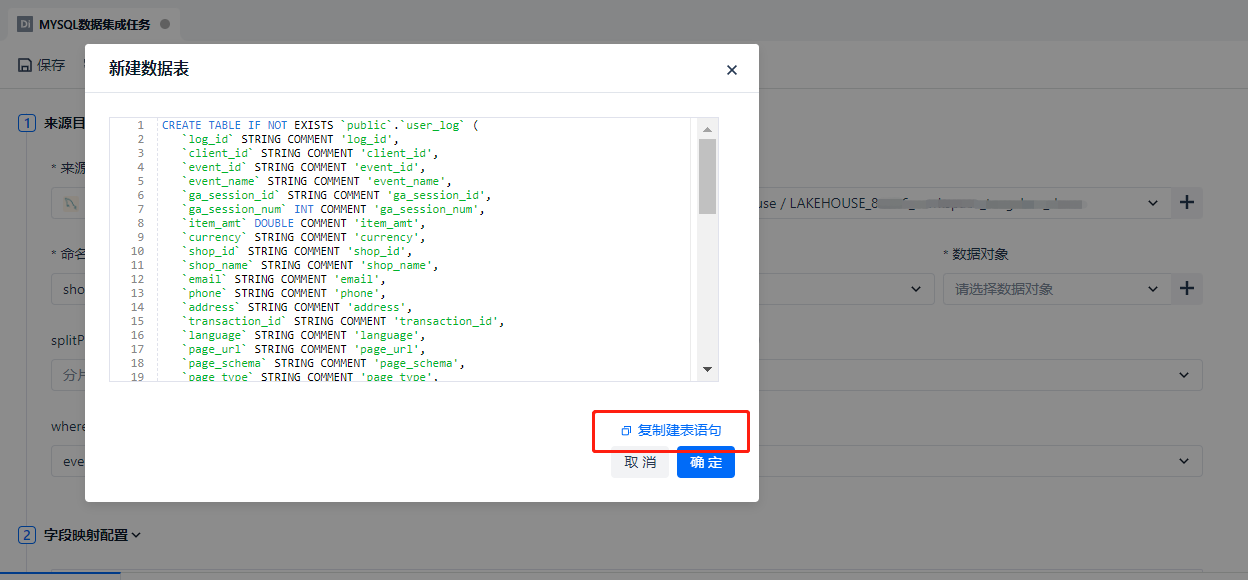Click the 保存 save icon
1248x580 pixels.
pos(25,66)
